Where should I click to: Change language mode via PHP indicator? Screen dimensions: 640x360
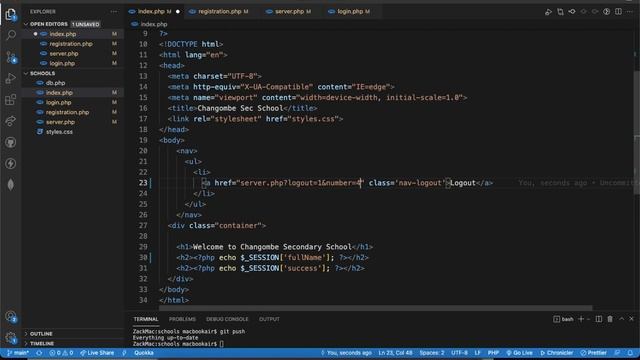(x=493, y=353)
